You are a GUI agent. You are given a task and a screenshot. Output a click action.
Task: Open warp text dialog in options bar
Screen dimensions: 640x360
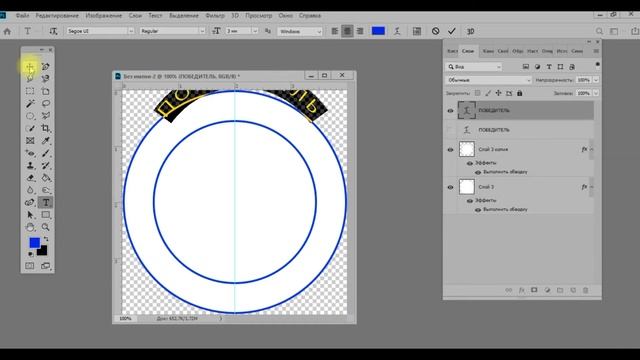coord(397,31)
